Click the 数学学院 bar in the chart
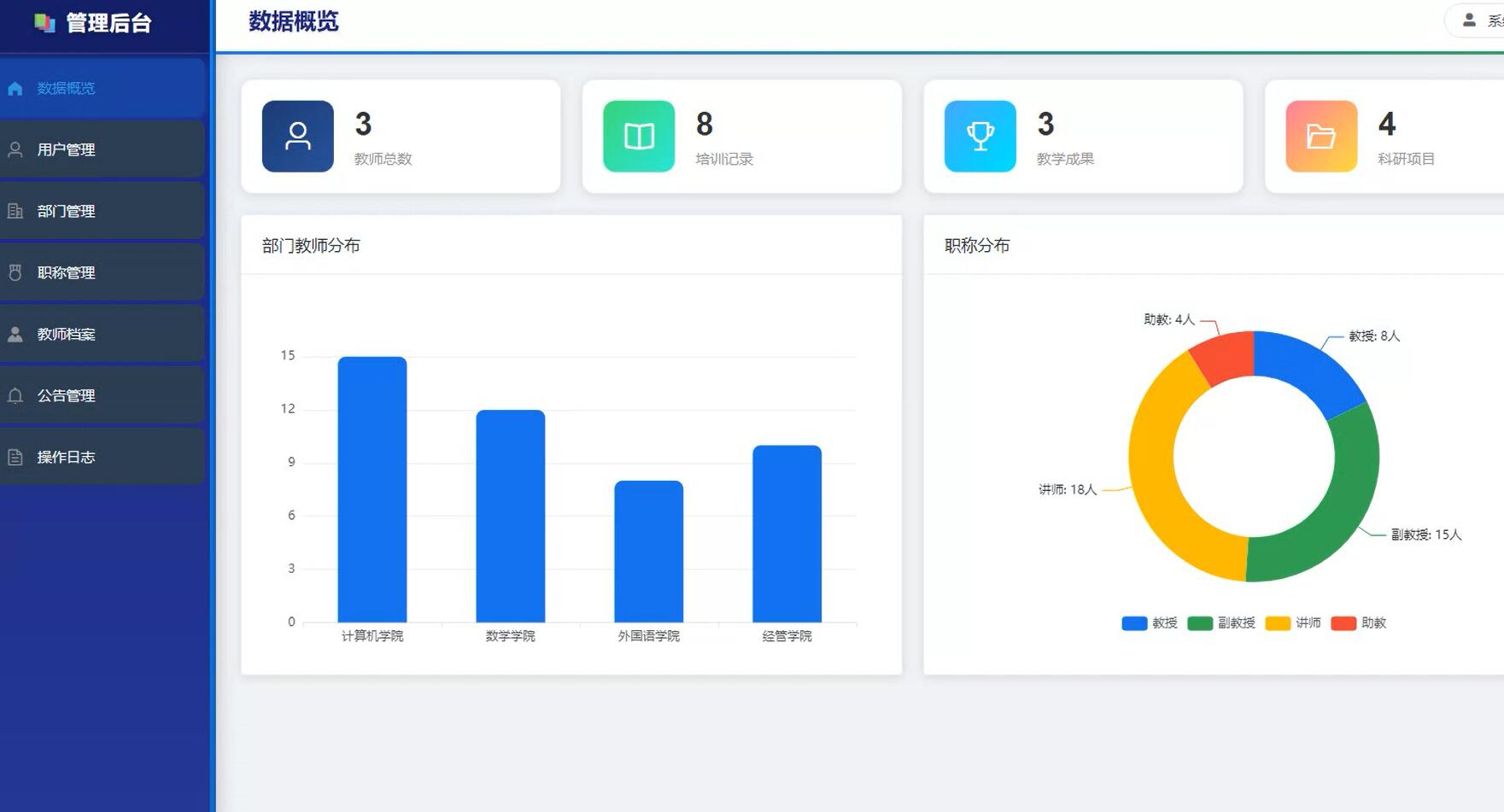This screenshot has width=1504, height=812. point(511,516)
